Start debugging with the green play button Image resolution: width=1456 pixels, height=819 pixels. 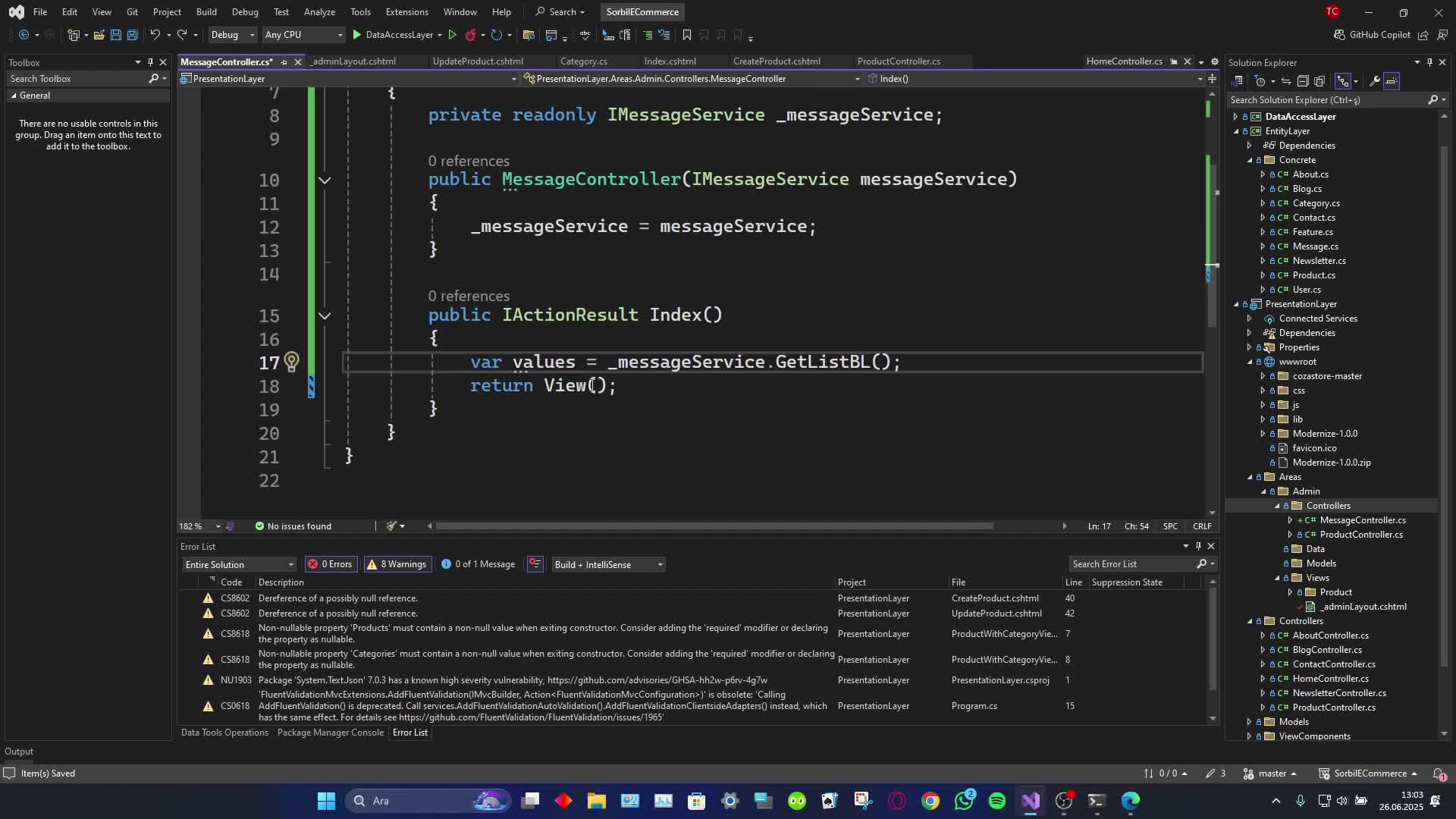(357, 35)
